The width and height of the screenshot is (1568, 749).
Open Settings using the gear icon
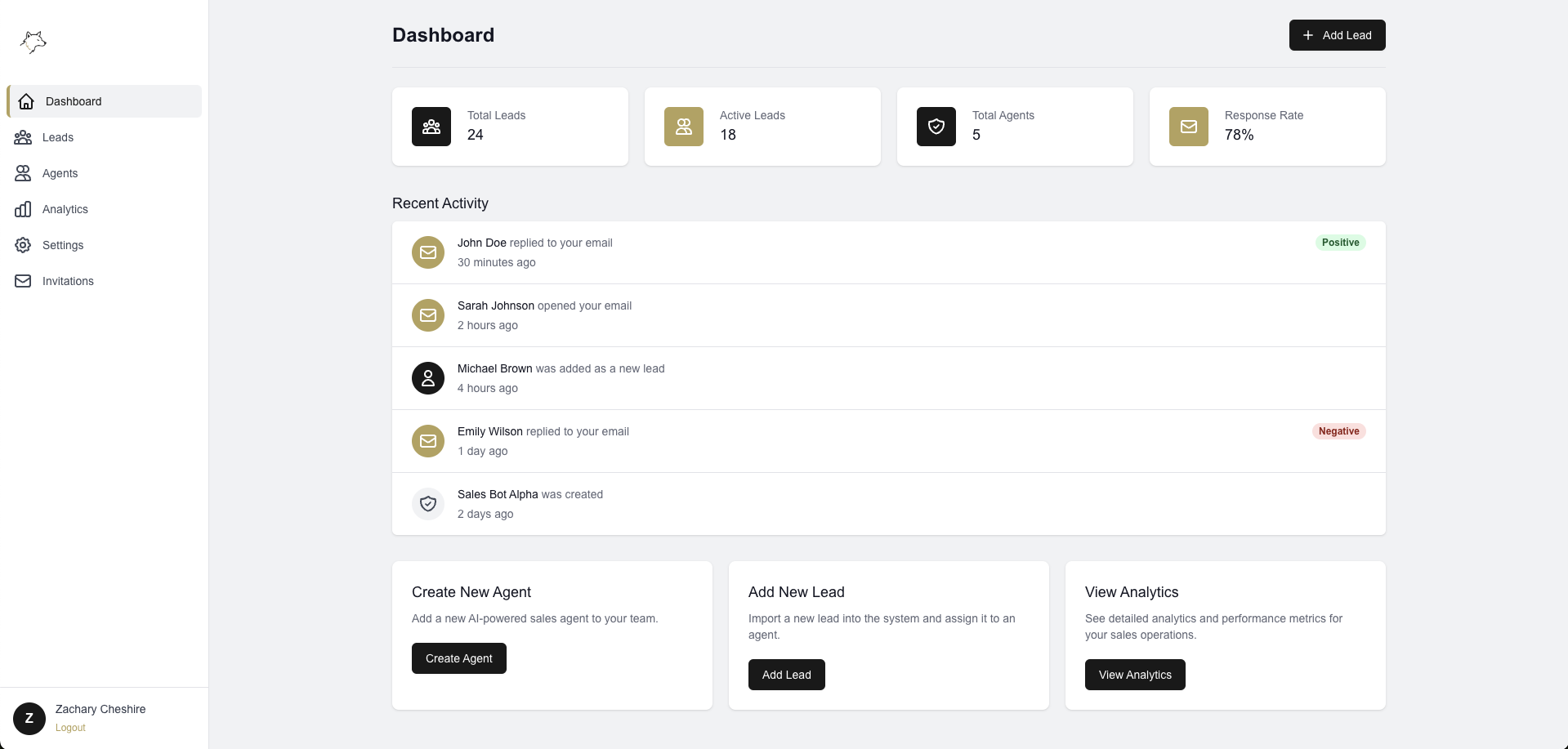[x=22, y=245]
